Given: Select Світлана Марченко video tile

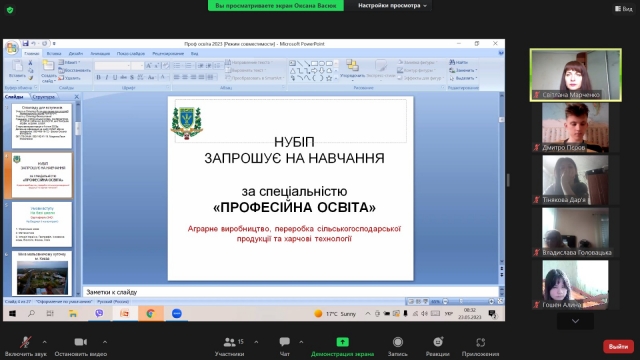Looking at the screenshot, I should (576, 75).
